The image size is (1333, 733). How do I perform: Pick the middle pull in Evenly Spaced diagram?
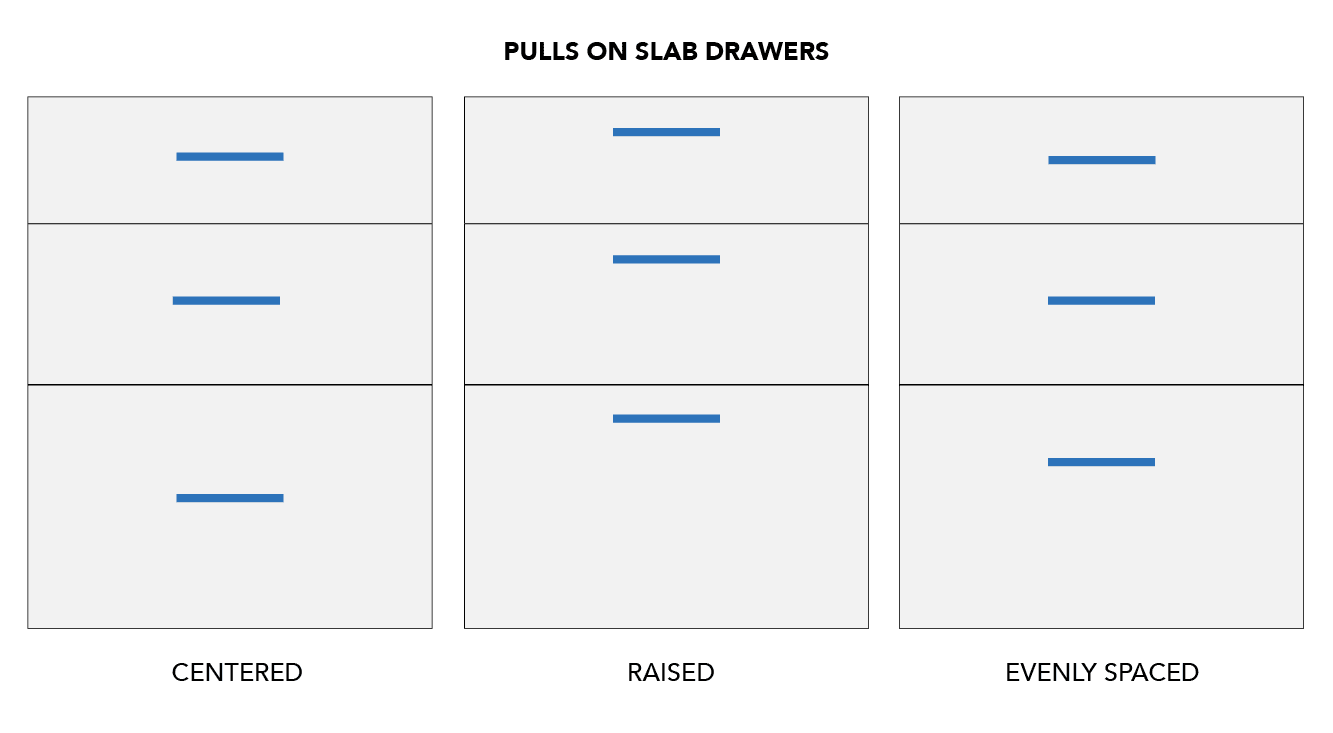coord(1102,300)
